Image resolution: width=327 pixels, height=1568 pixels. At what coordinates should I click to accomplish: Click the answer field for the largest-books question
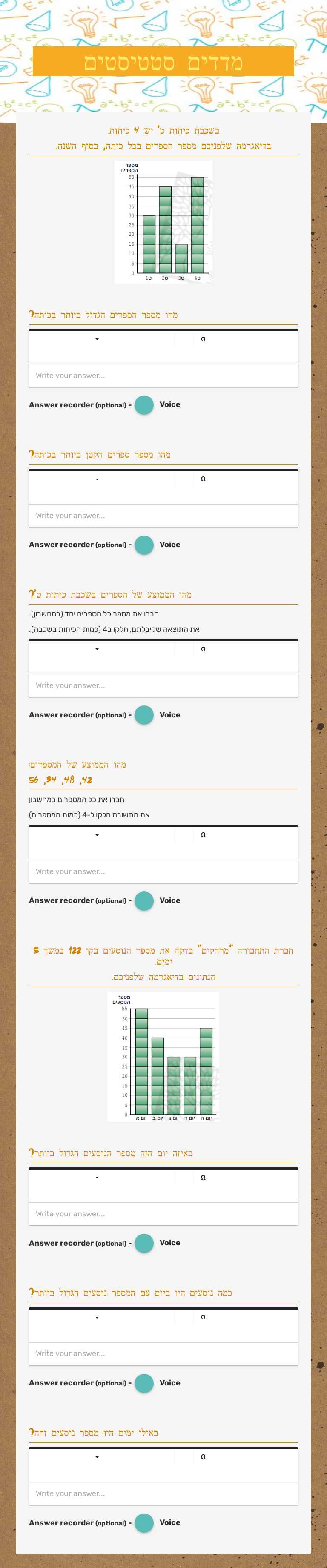click(x=163, y=376)
